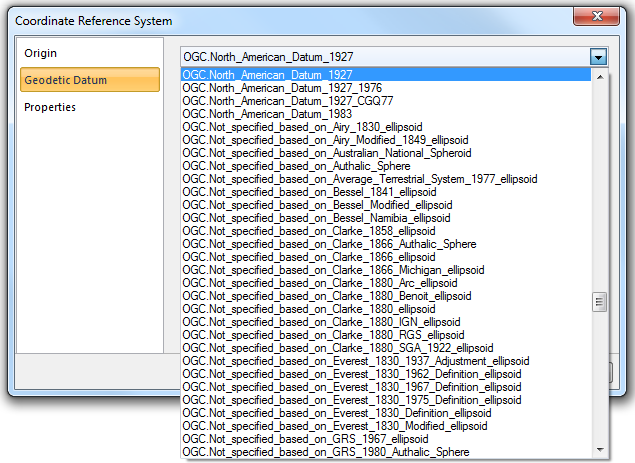The image size is (635, 463).
Task: Select highlighted OGC.North_American_Datum_1927 list entry
Action: pyautogui.click(x=386, y=75)
